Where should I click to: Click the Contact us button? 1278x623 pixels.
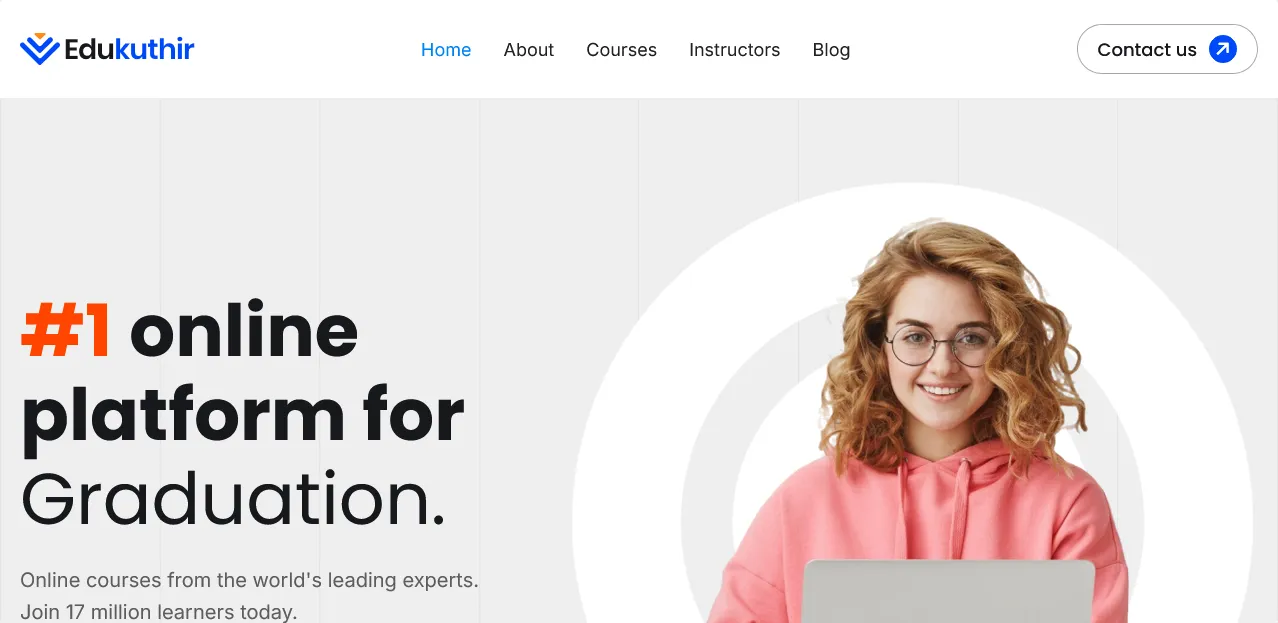[1167, 49]
